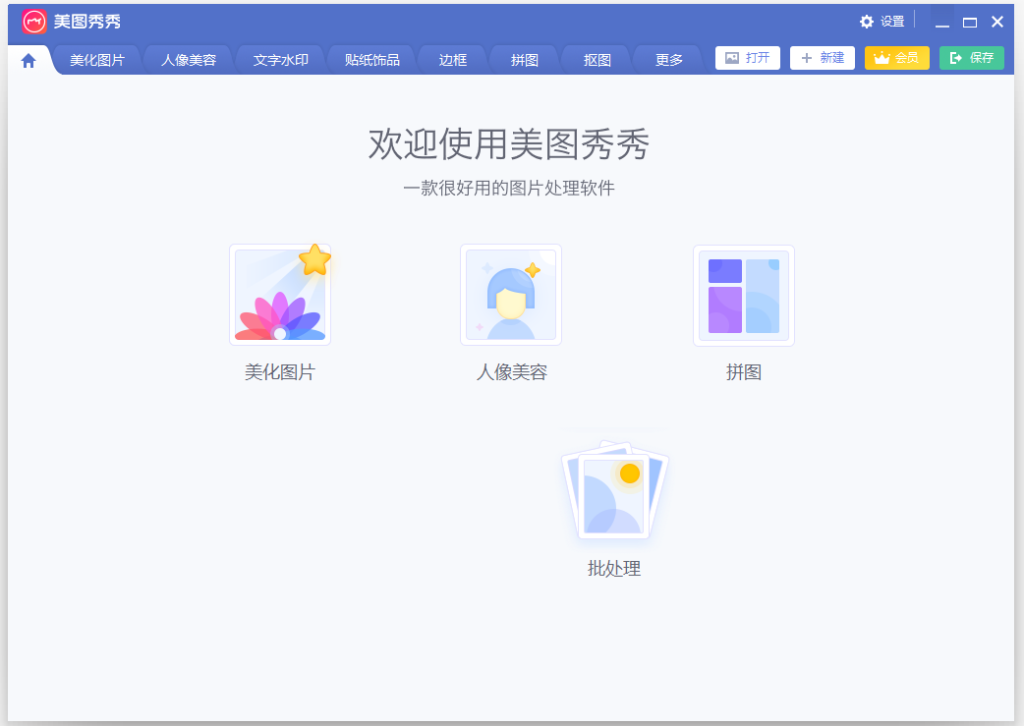Switch to the 文字水印 tab
Image resolution: width=1024 pixels, height=726 pixels.
click(x=280, y=58)
